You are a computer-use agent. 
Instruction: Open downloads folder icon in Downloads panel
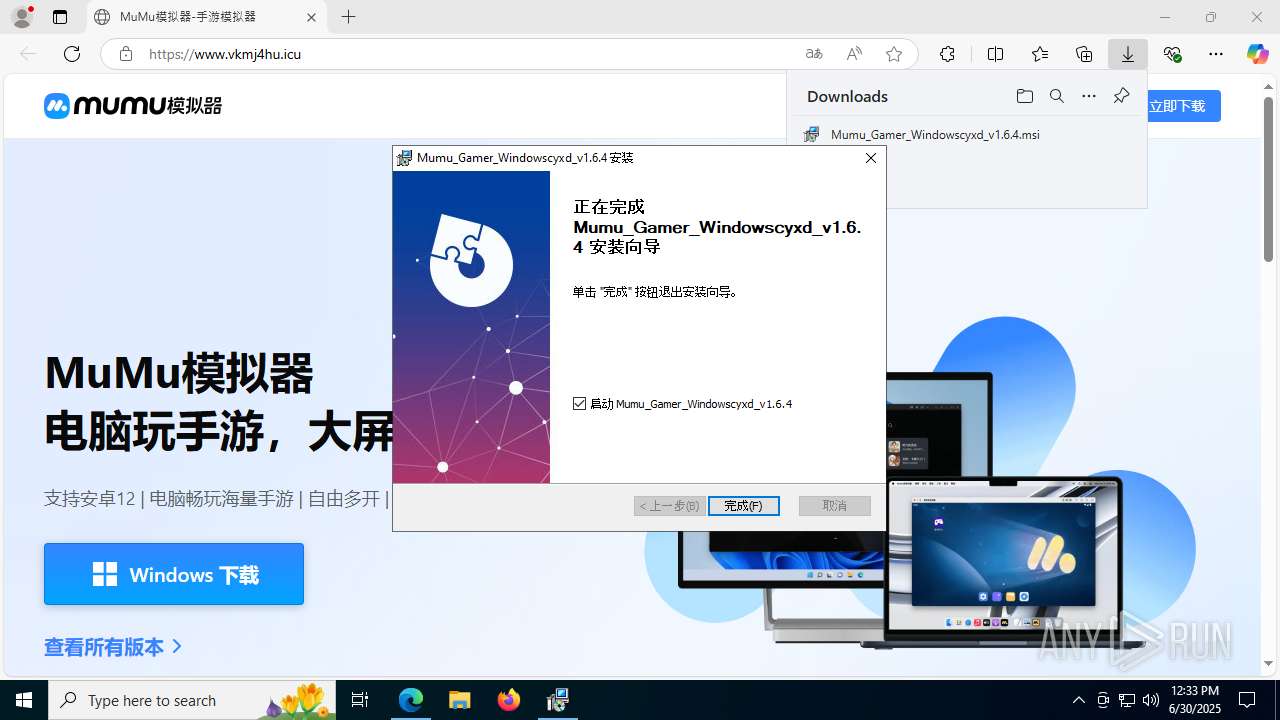pos(1024,96)
